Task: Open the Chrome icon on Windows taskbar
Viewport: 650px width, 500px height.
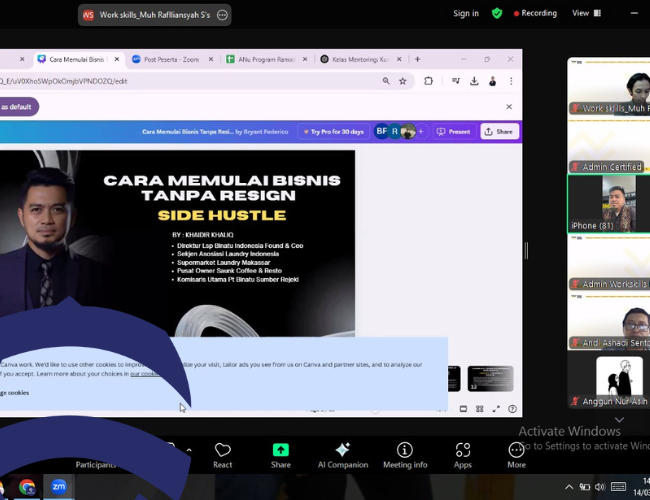Action: click(x=27, y=487)
